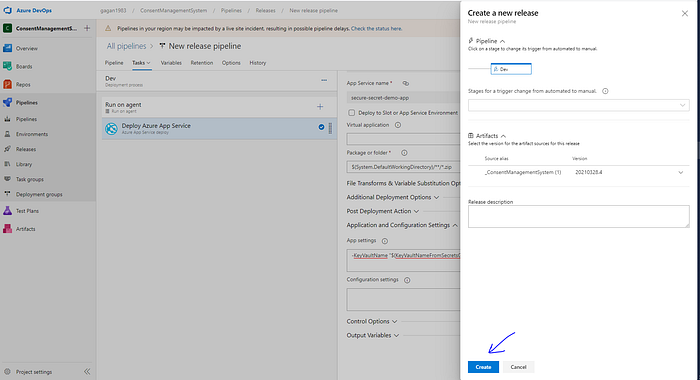Open Environments in the sidebar
700x380 pixels.
click(32, 134)
